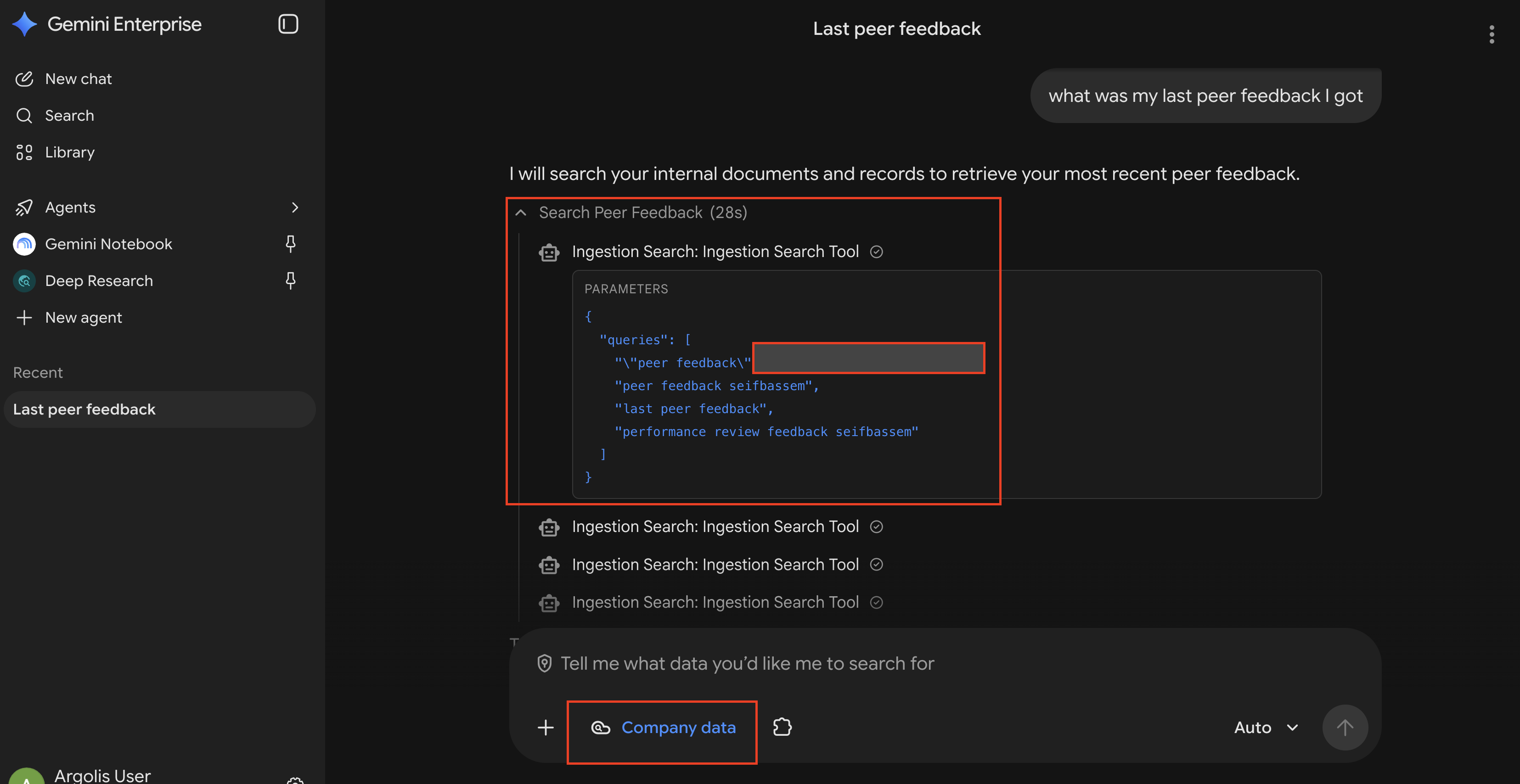Expand the Agents chevron arrow
Viewport: 1520px width, 784px height.
click(x=294, y=207)
